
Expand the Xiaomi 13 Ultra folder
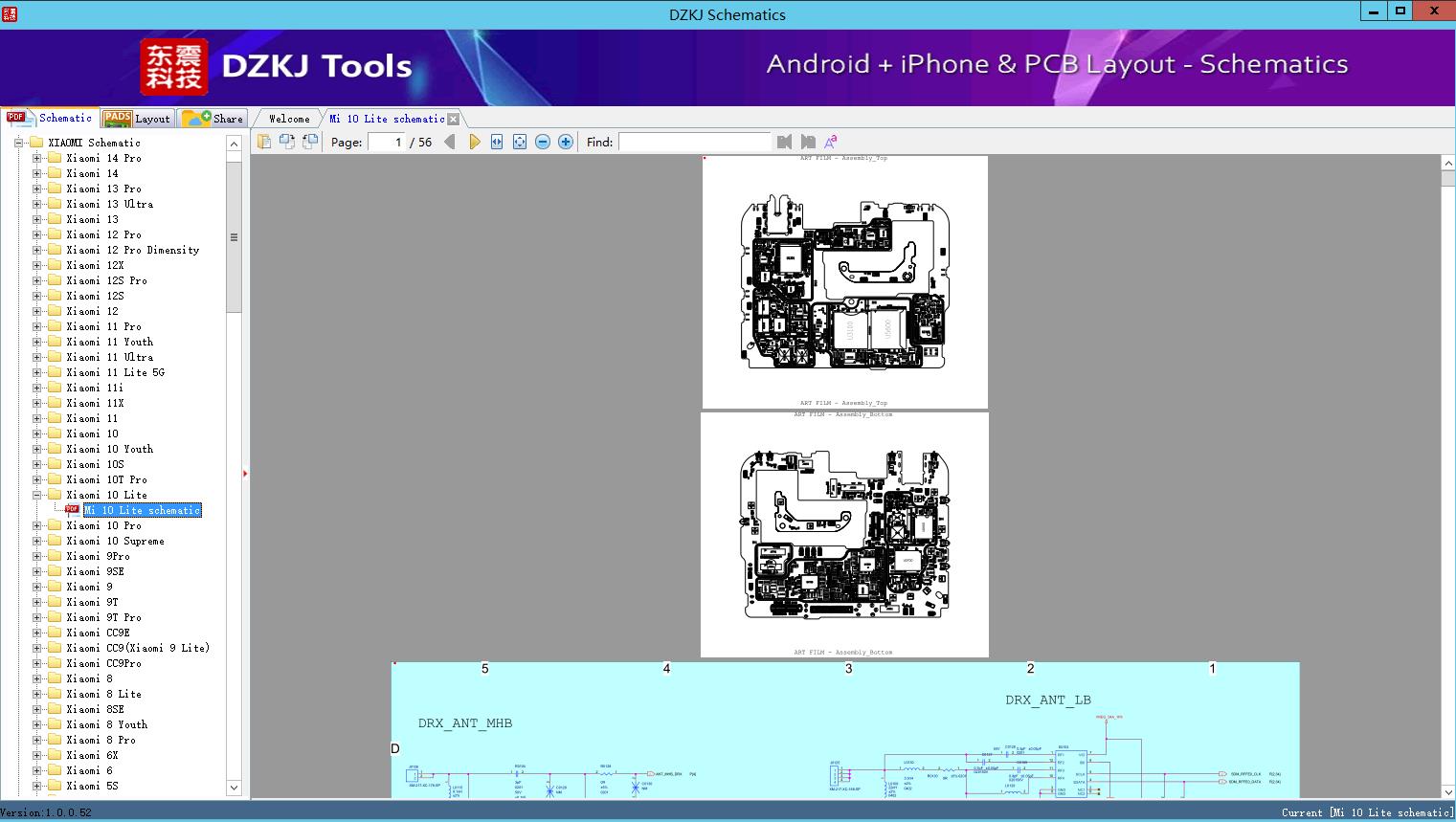click(36, 204)
